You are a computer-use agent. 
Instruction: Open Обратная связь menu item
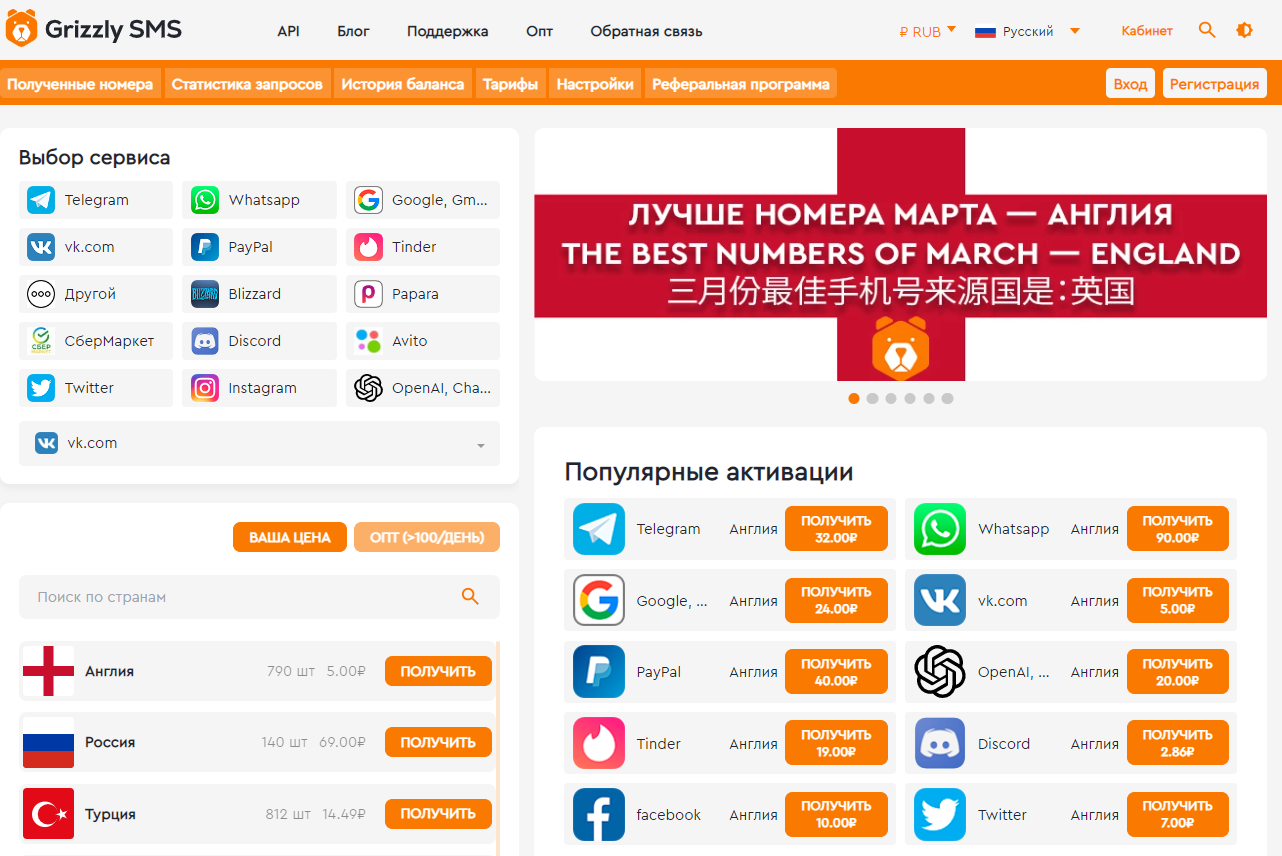[x=646, y=31]
